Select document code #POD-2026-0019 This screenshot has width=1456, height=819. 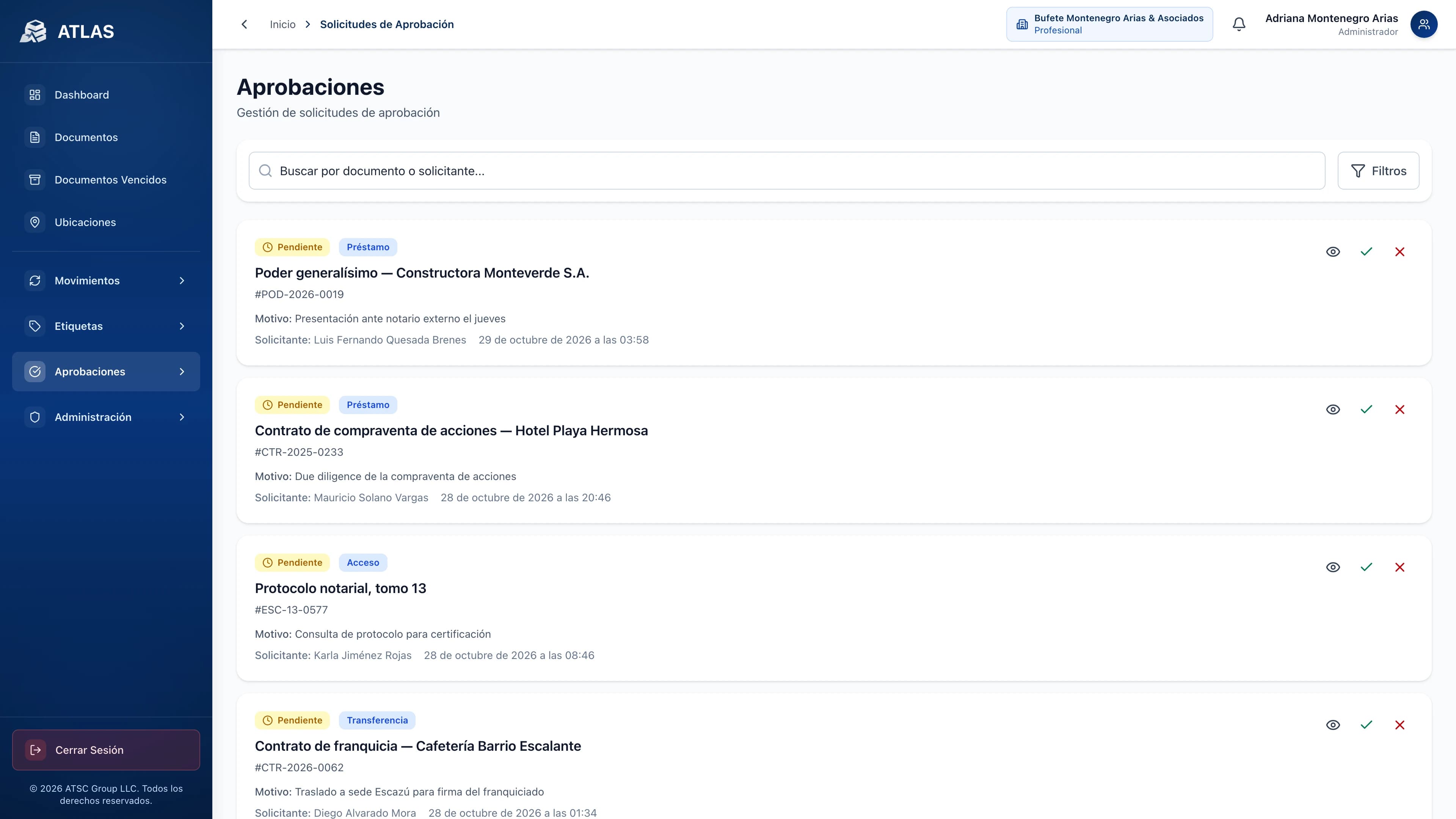(299, 295)
